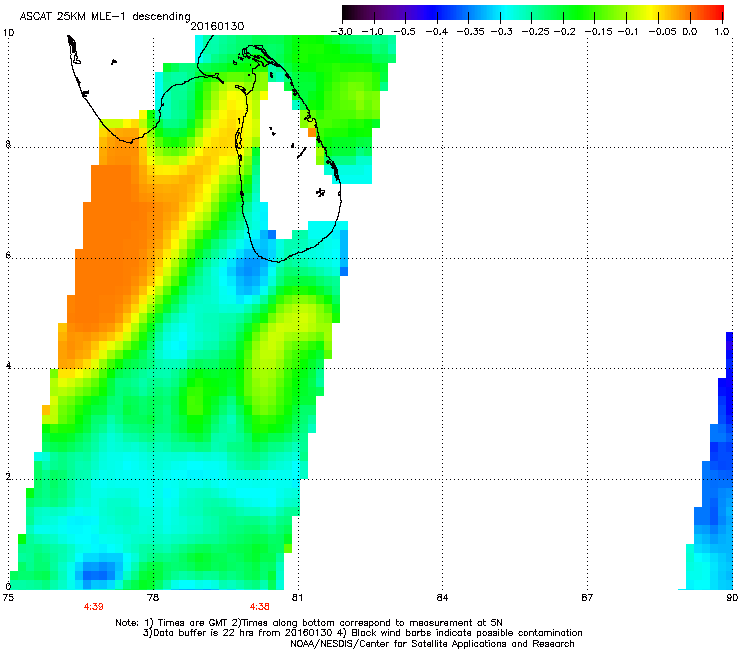Click latitude axis label 2
The image size is (740, 650).
point(8,477)
